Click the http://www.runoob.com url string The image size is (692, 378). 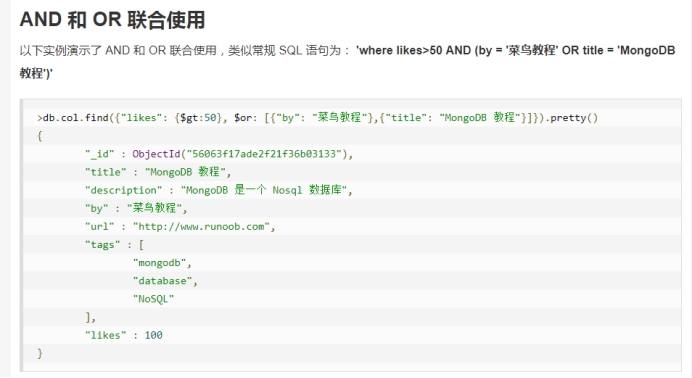click(201, 227)
